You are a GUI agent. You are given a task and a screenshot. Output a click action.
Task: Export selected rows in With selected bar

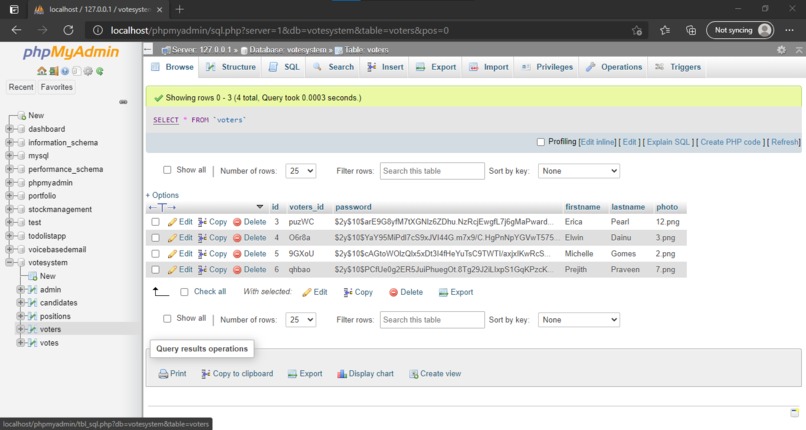pyautogui.click(x=455, y=292)
